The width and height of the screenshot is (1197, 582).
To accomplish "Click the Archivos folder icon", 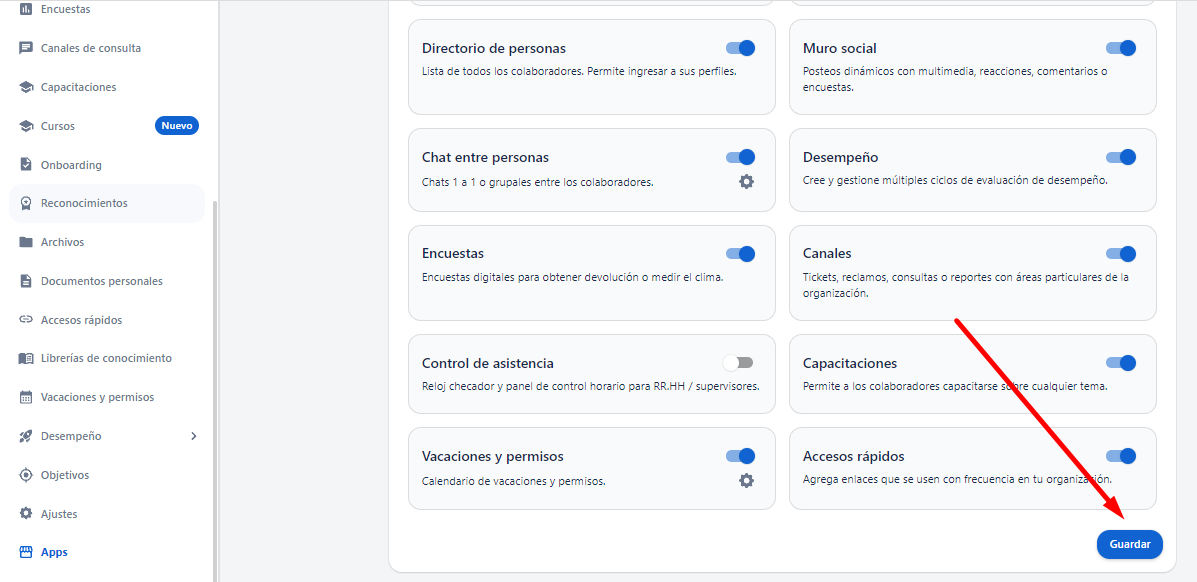I will [26, 242].
